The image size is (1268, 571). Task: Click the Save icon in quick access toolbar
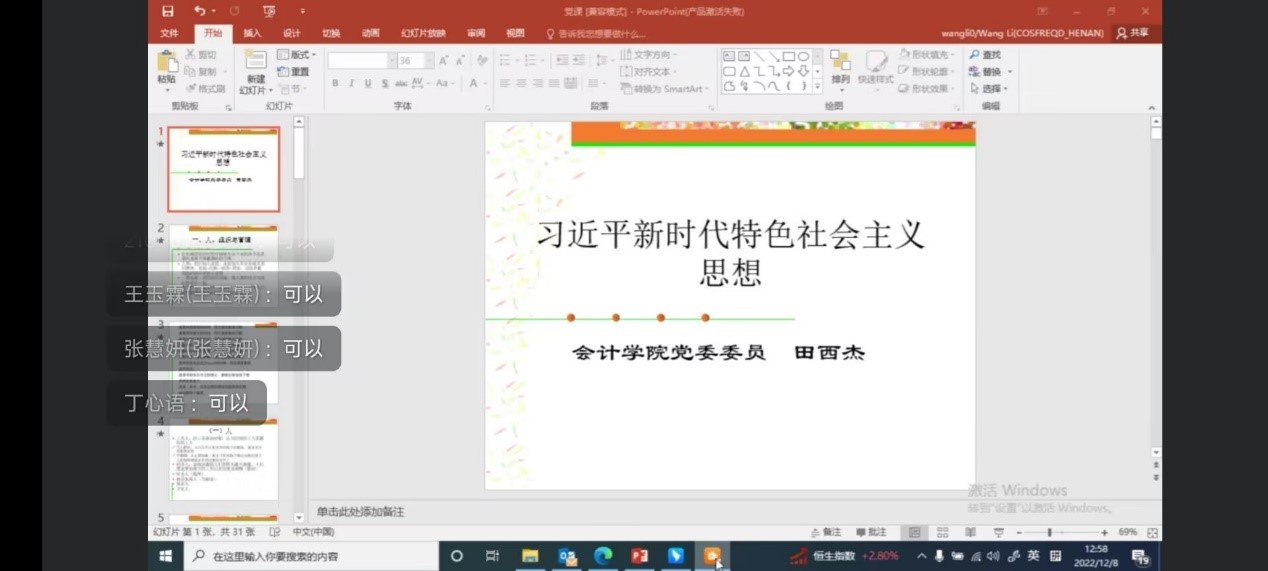point(168,11)
